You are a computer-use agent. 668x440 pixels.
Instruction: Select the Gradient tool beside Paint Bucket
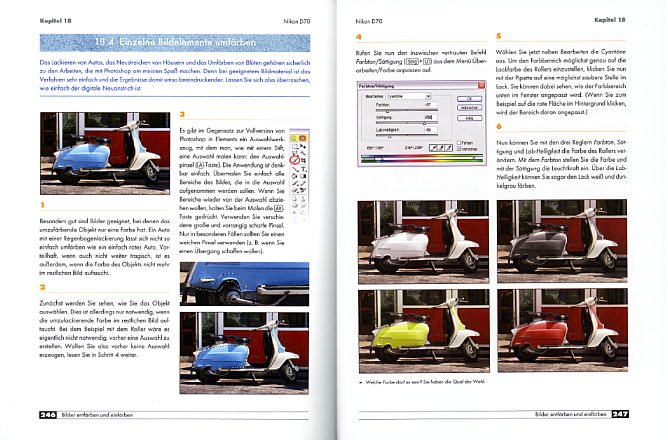click(303, 176)
